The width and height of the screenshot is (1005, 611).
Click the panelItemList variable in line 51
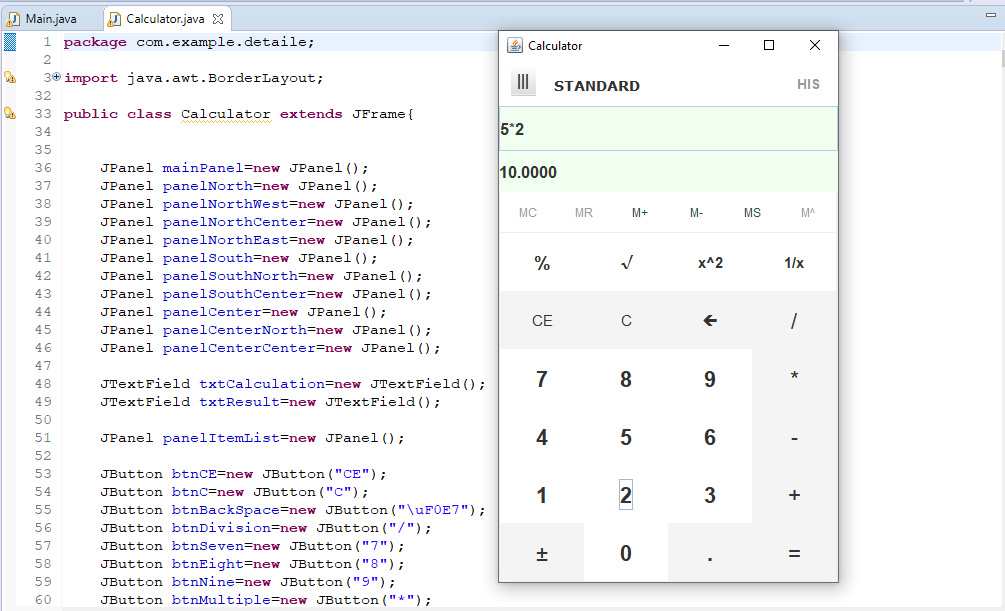click(221, 438)
